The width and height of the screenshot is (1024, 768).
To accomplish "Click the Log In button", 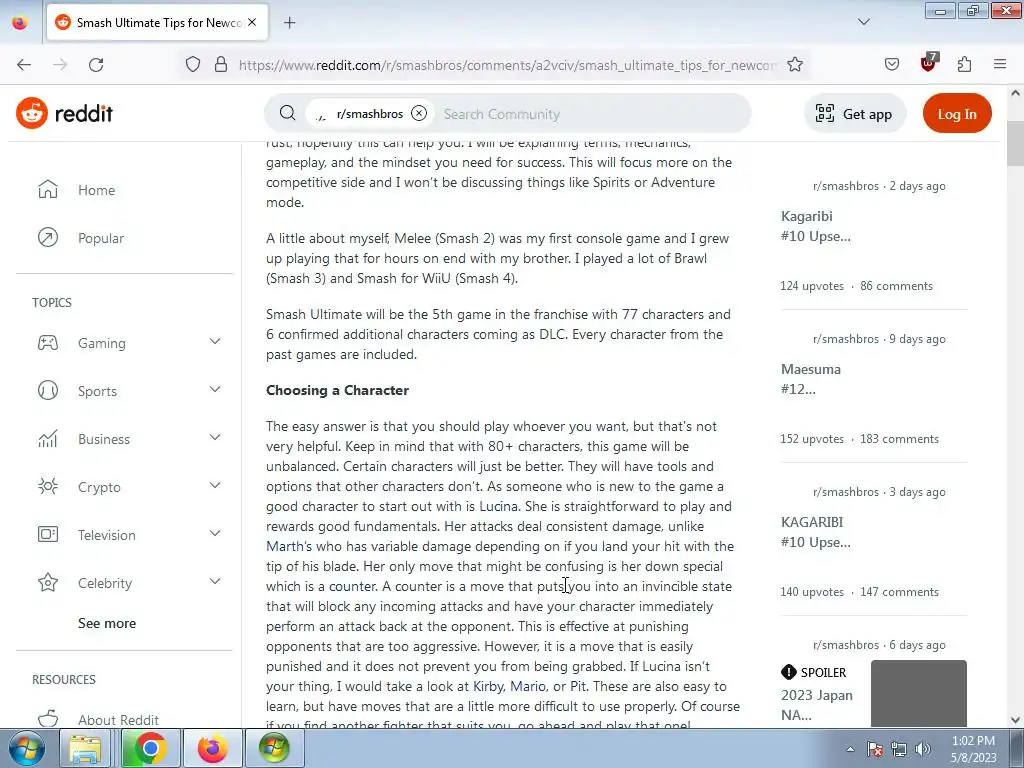I will 957,114.
